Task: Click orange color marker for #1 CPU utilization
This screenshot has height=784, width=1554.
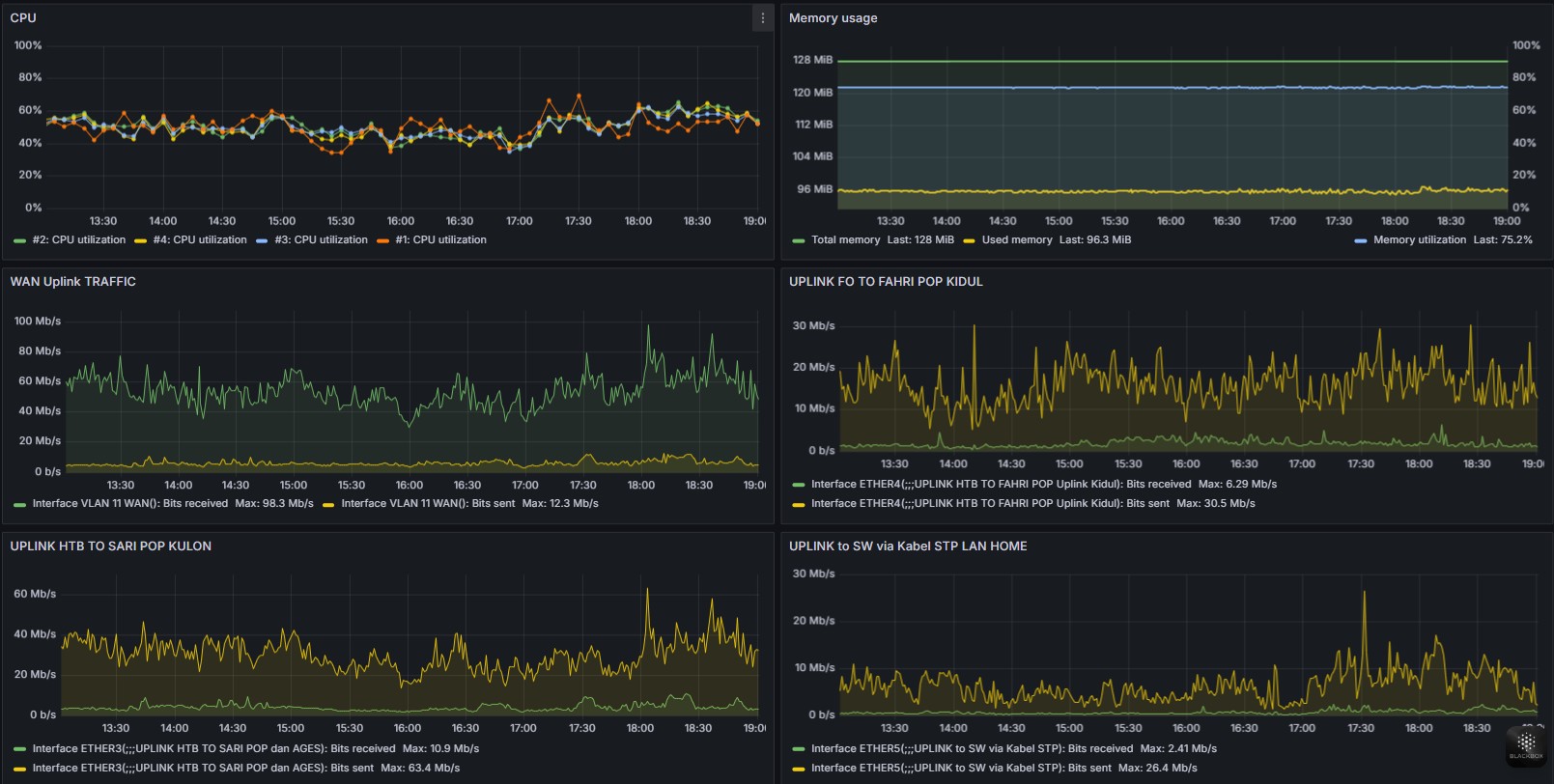Action: click(382, 240)
